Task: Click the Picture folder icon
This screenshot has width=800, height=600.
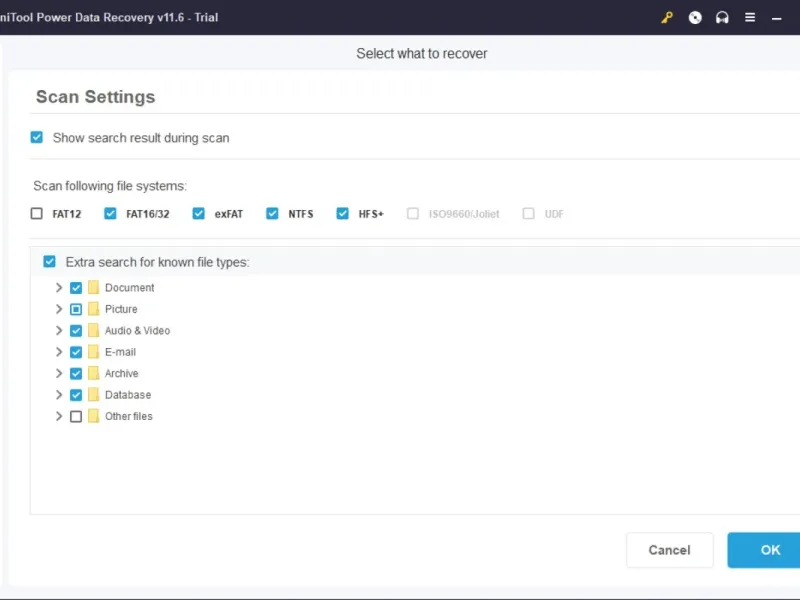Action: 93,309
